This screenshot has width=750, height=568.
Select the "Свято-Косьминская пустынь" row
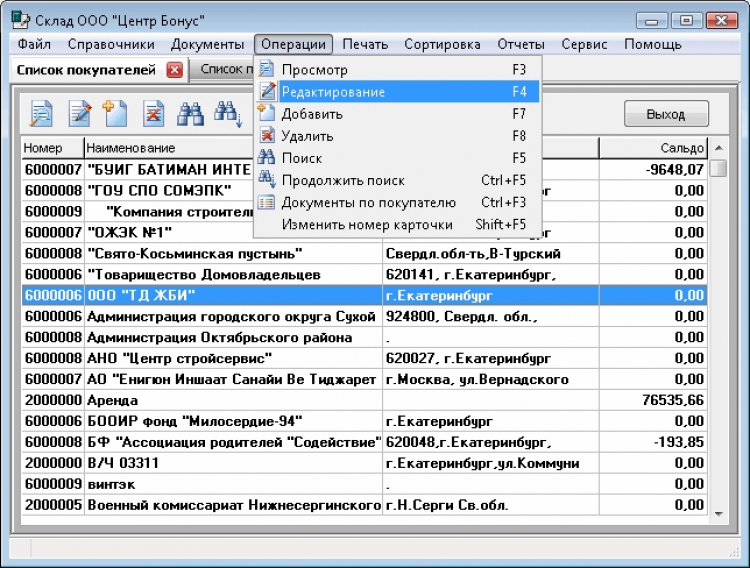tap(364, 254)
